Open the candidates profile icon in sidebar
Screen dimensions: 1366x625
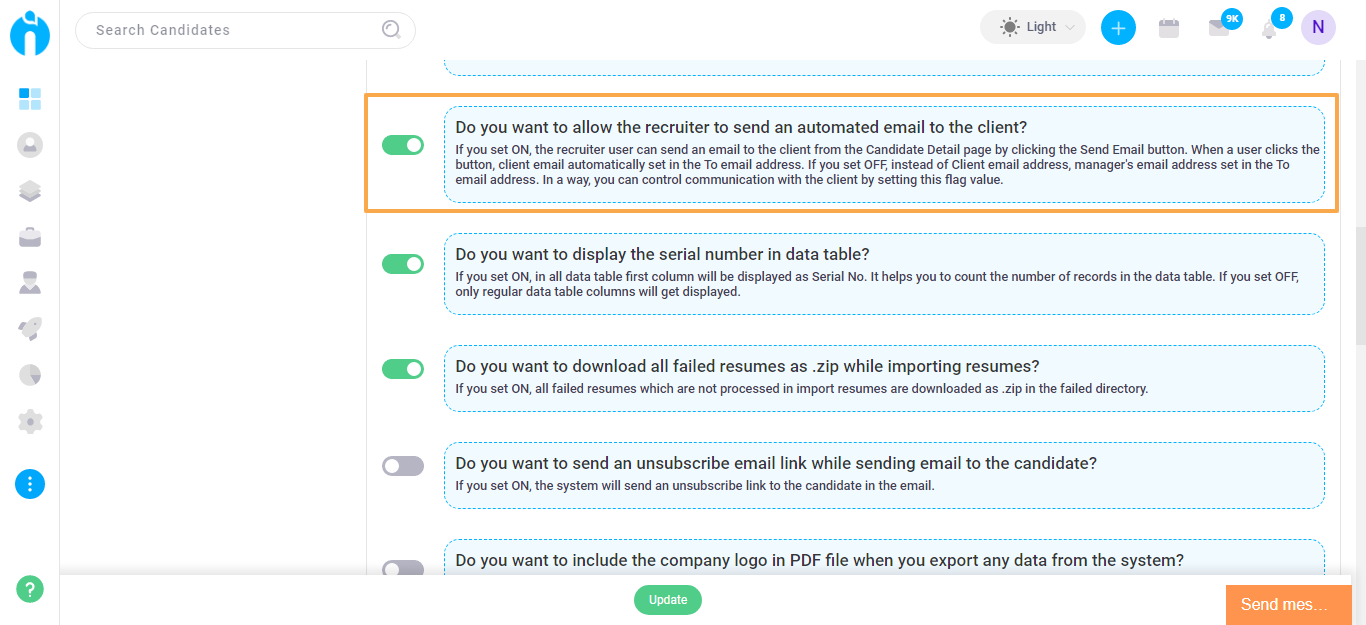[x=30, y=145]
